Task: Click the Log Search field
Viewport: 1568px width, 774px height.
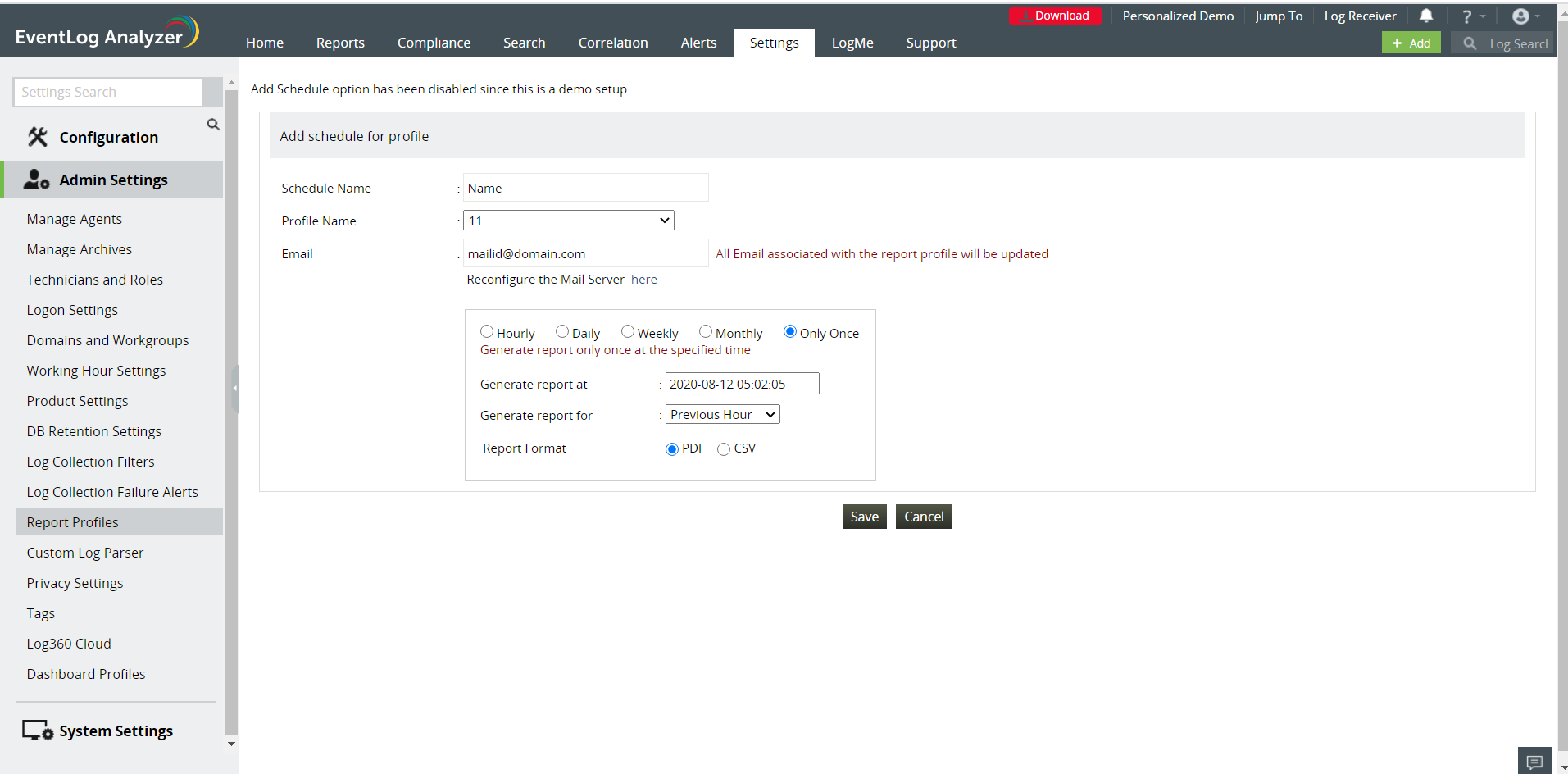Action: 1517,43
